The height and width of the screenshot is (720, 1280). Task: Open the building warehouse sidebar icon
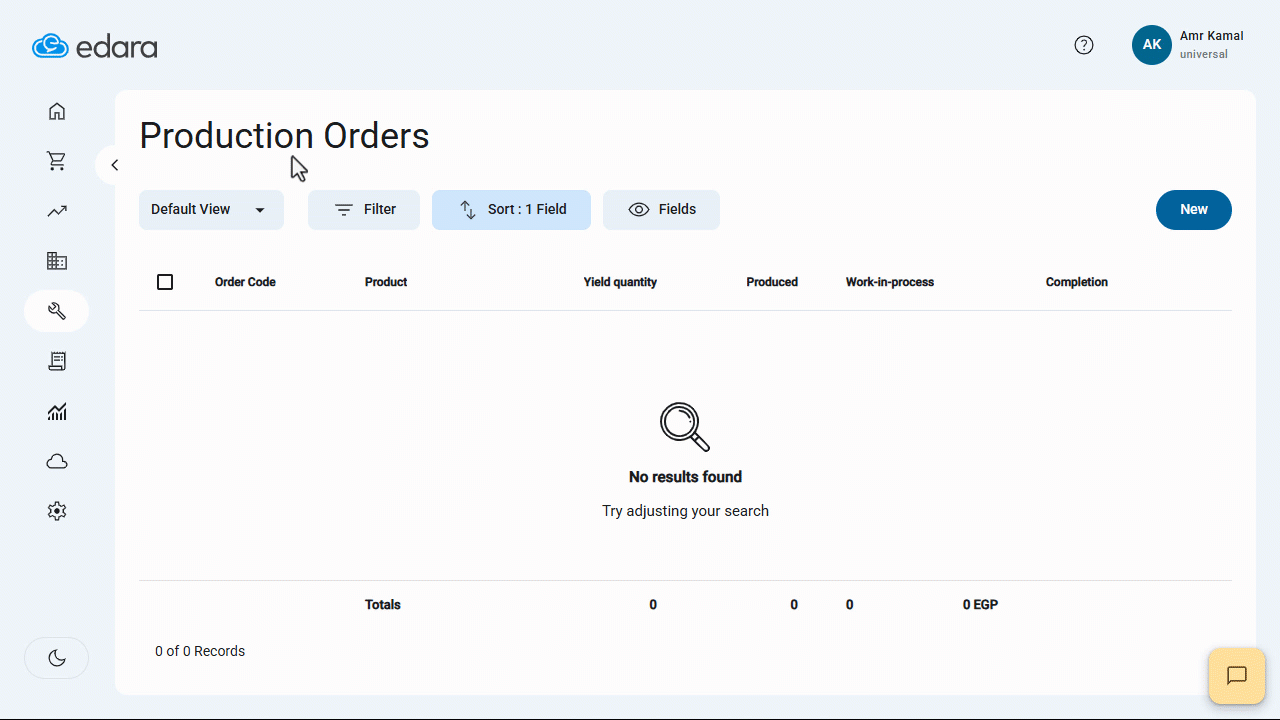click(57, 261)
